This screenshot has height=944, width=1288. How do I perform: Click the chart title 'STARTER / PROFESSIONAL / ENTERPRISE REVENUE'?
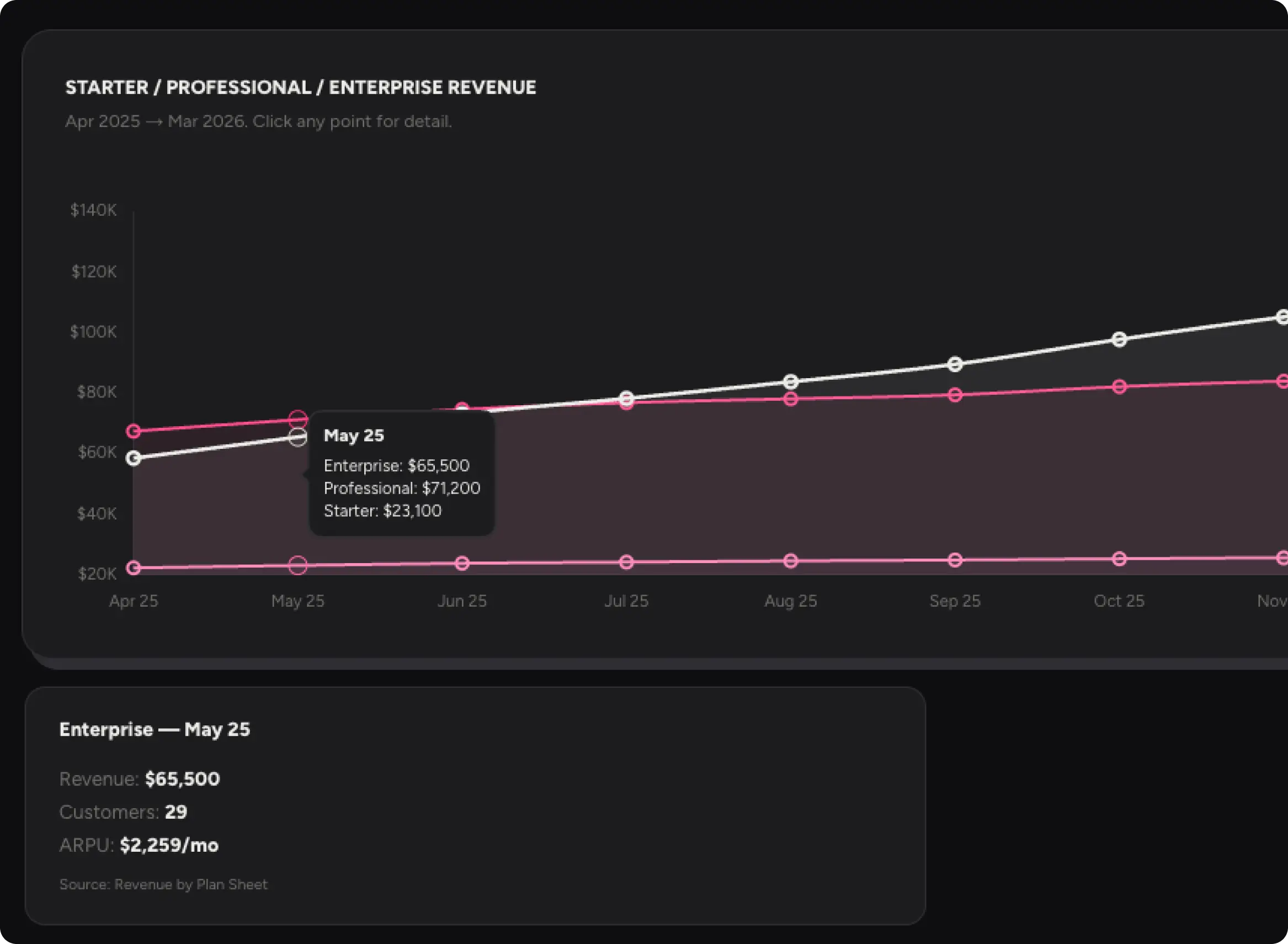point(300,87)
